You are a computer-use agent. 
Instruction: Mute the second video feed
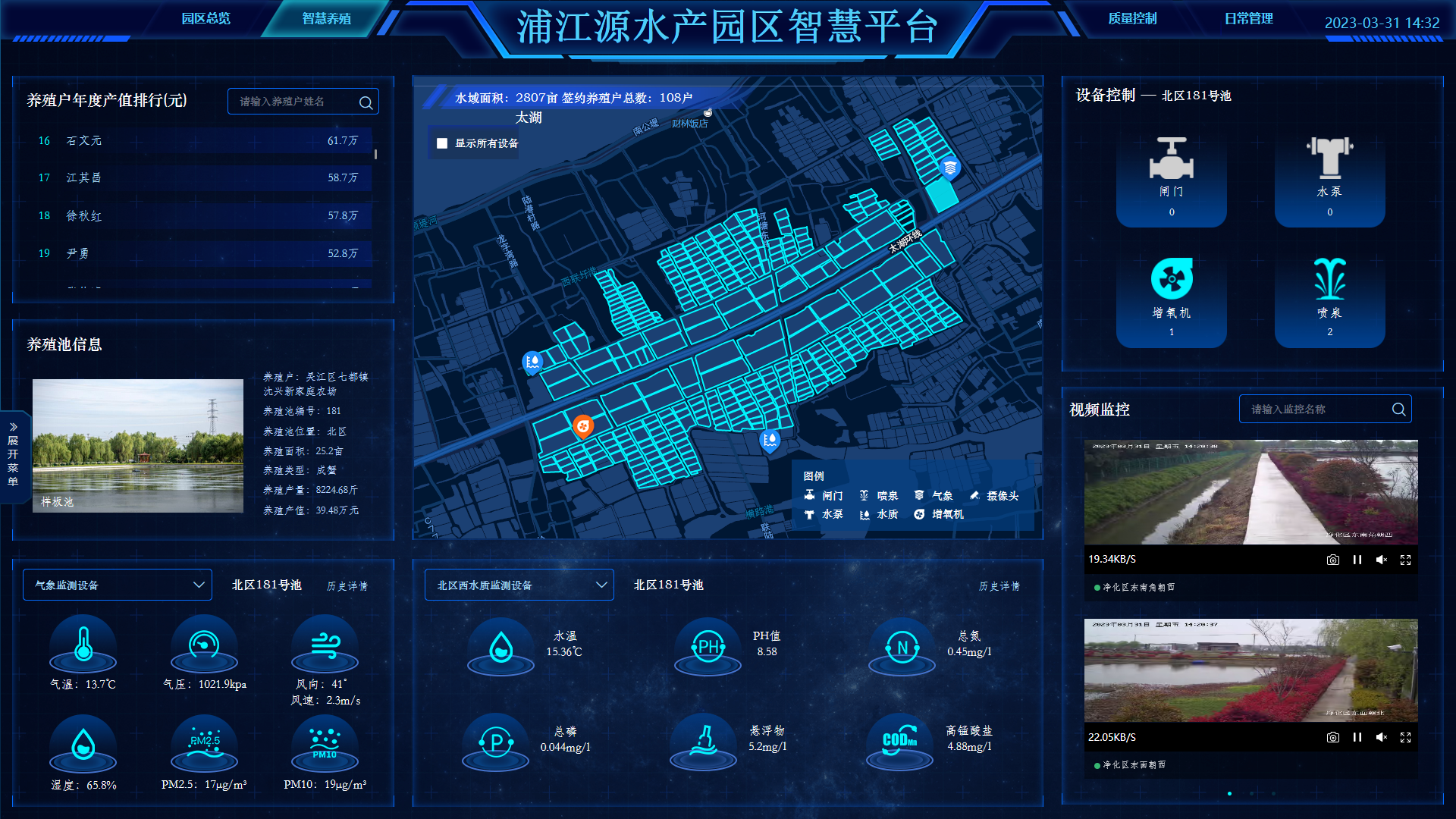pos(1382,737)
